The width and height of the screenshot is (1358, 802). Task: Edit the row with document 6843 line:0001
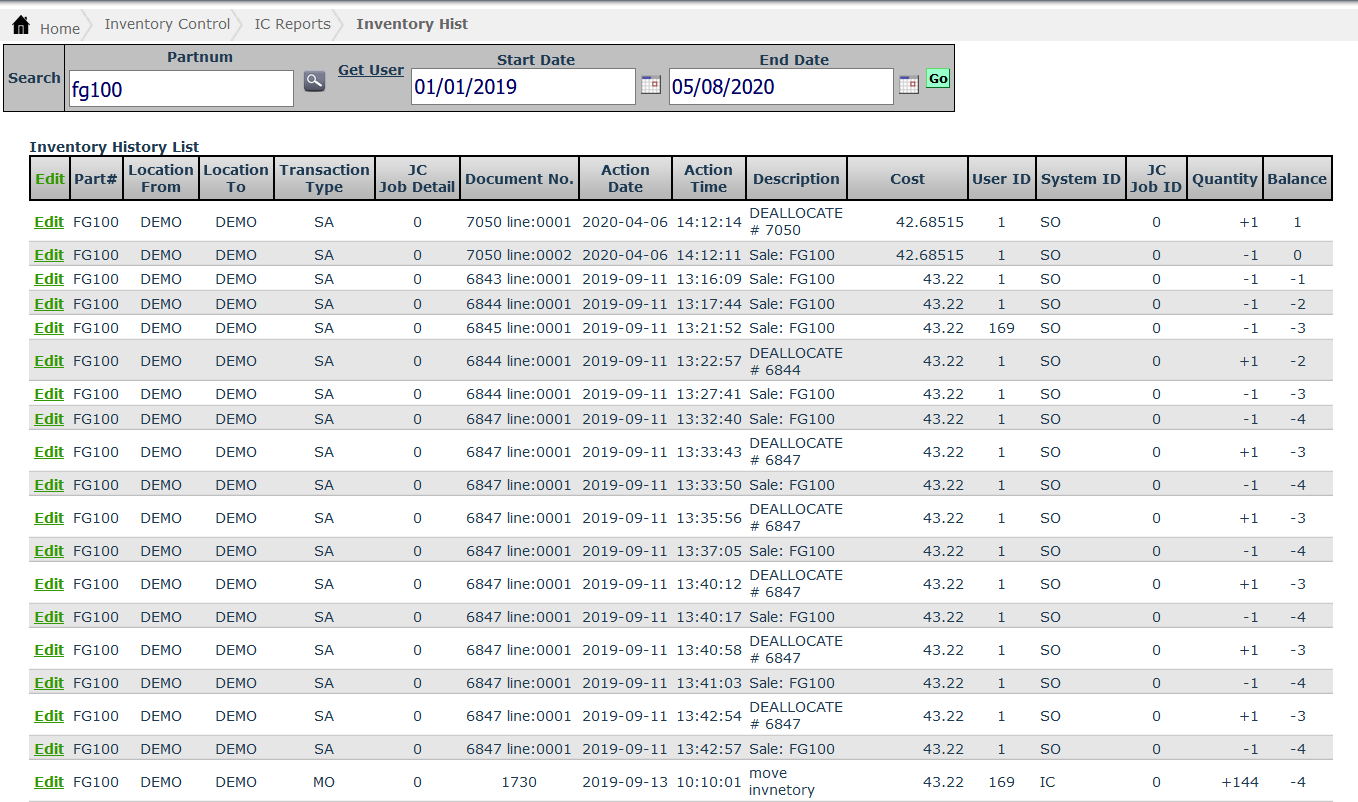point(49,279)
